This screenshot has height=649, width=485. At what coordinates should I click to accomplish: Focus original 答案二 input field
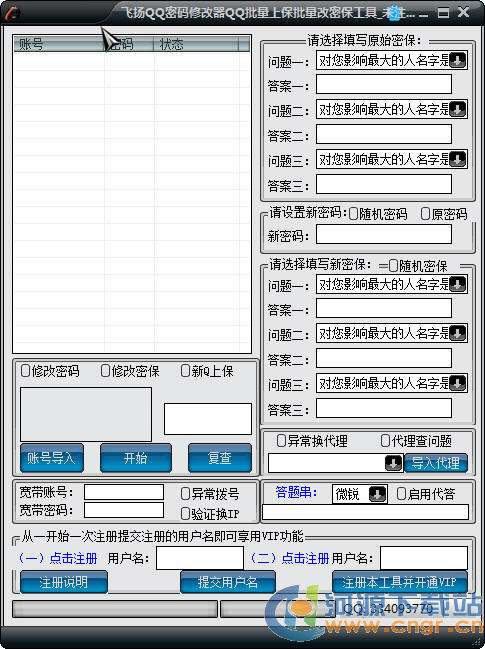click(x=384, y=134)
